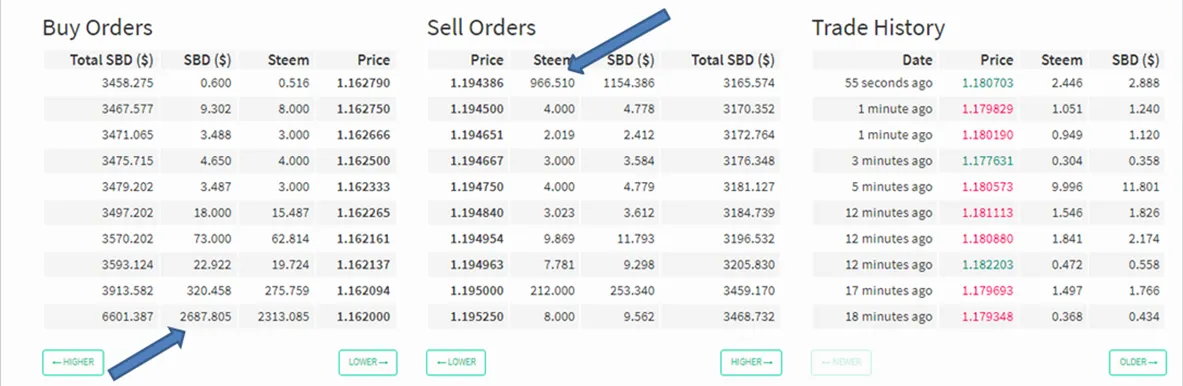1183x386 pixels.
Task: Click the HIGHER button under Buy Orders
Action: point(72,362)
